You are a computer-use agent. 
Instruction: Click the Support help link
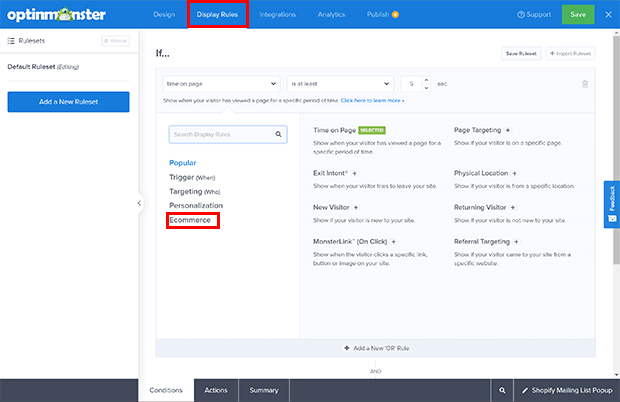point(534,15)
